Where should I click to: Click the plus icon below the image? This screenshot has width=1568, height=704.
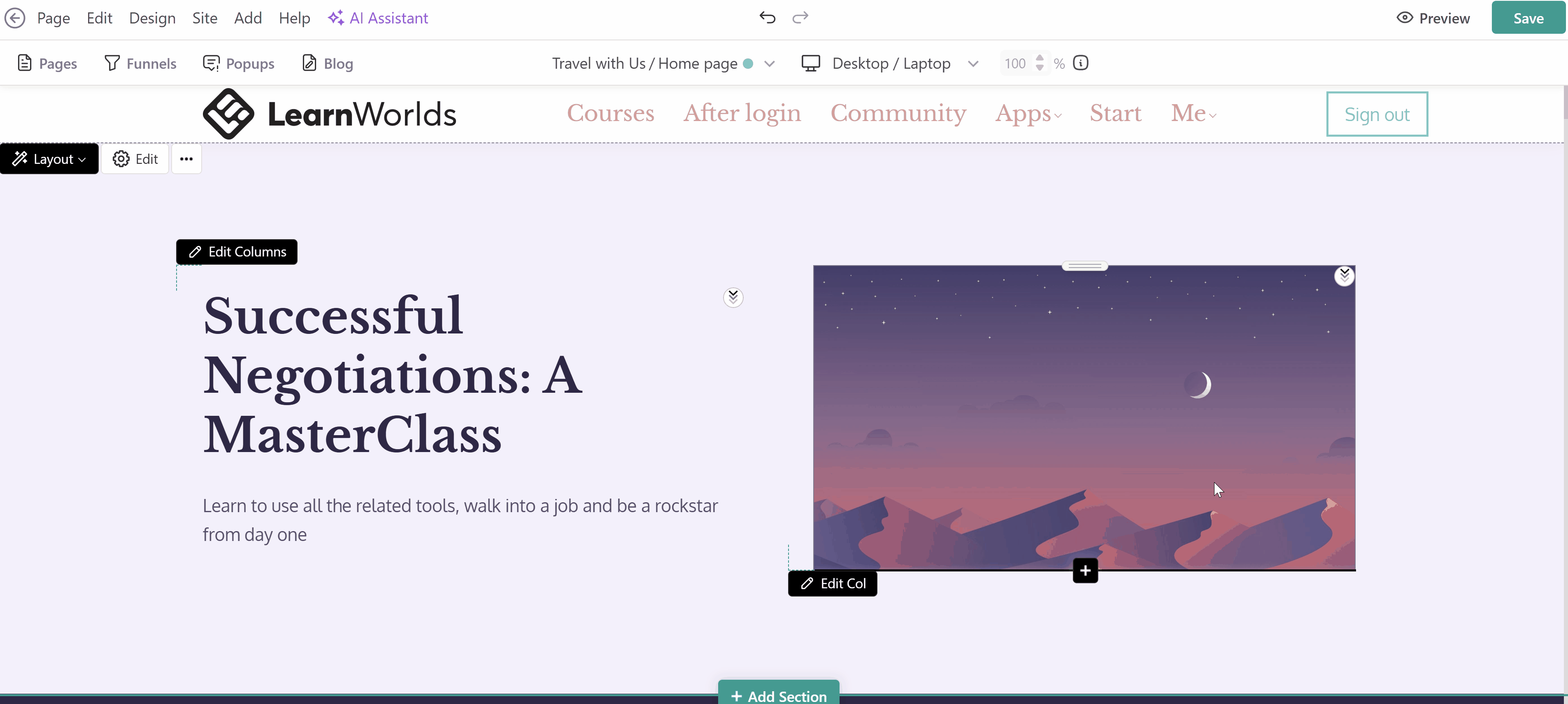pos(1085,571)
